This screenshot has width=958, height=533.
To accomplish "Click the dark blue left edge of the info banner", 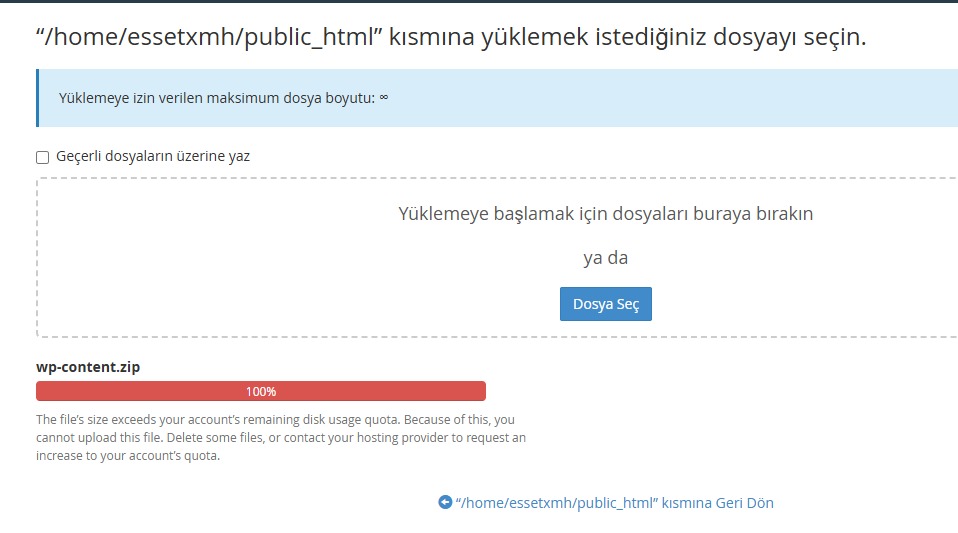I will pyautogui.click(x=38, y=98).
